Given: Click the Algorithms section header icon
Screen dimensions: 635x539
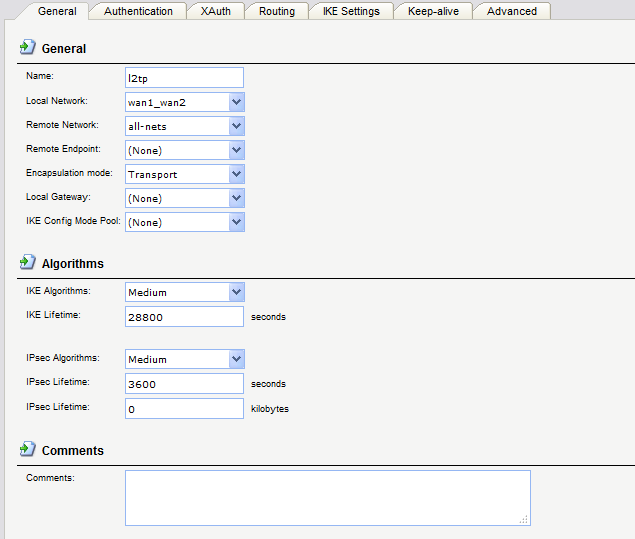Looking at the screenshot, I should 28,263.
